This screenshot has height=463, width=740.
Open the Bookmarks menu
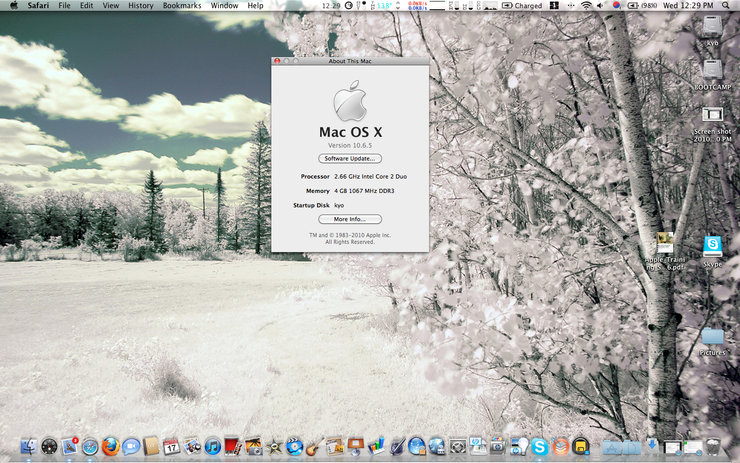pos(182,6)
